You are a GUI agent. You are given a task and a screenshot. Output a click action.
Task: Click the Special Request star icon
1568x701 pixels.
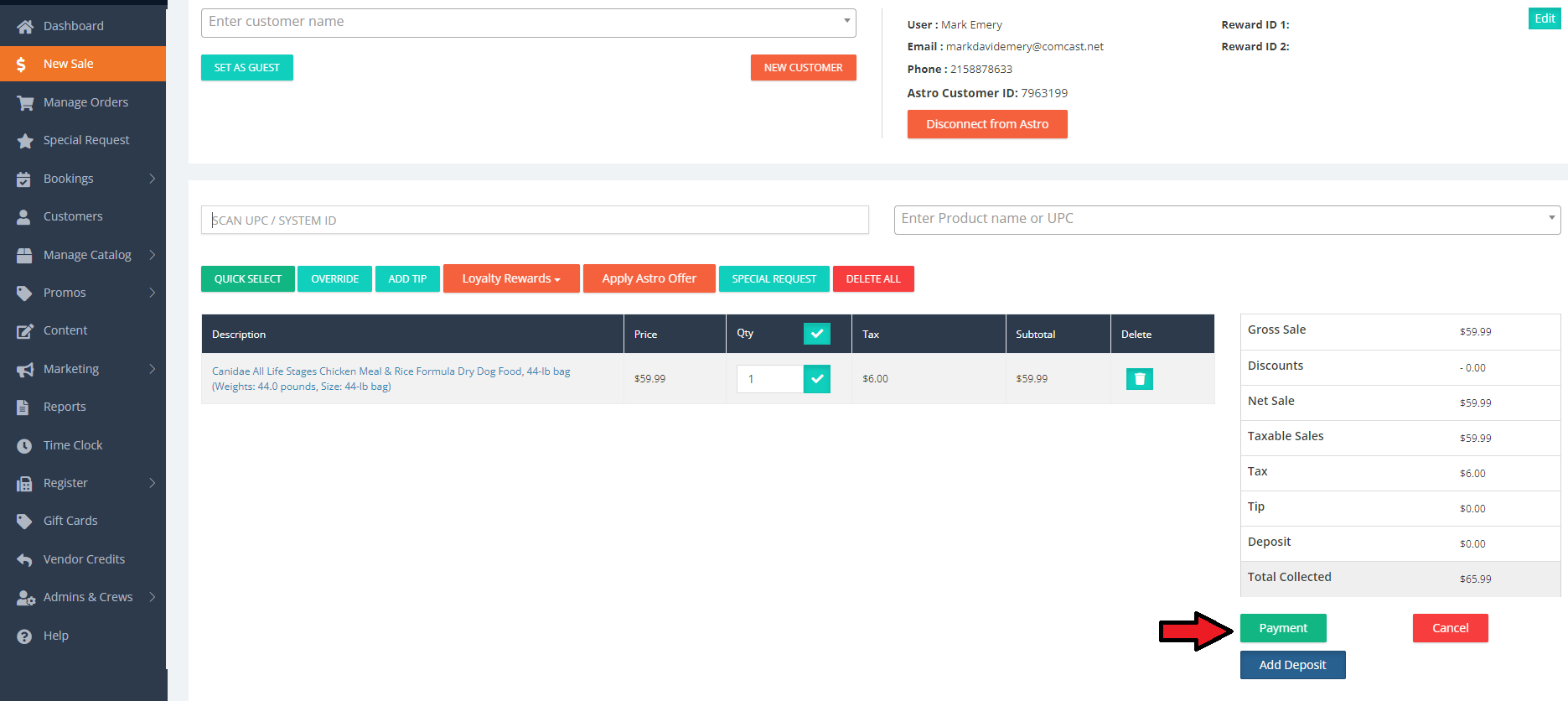pyautogui.click(x=25, y=141)
